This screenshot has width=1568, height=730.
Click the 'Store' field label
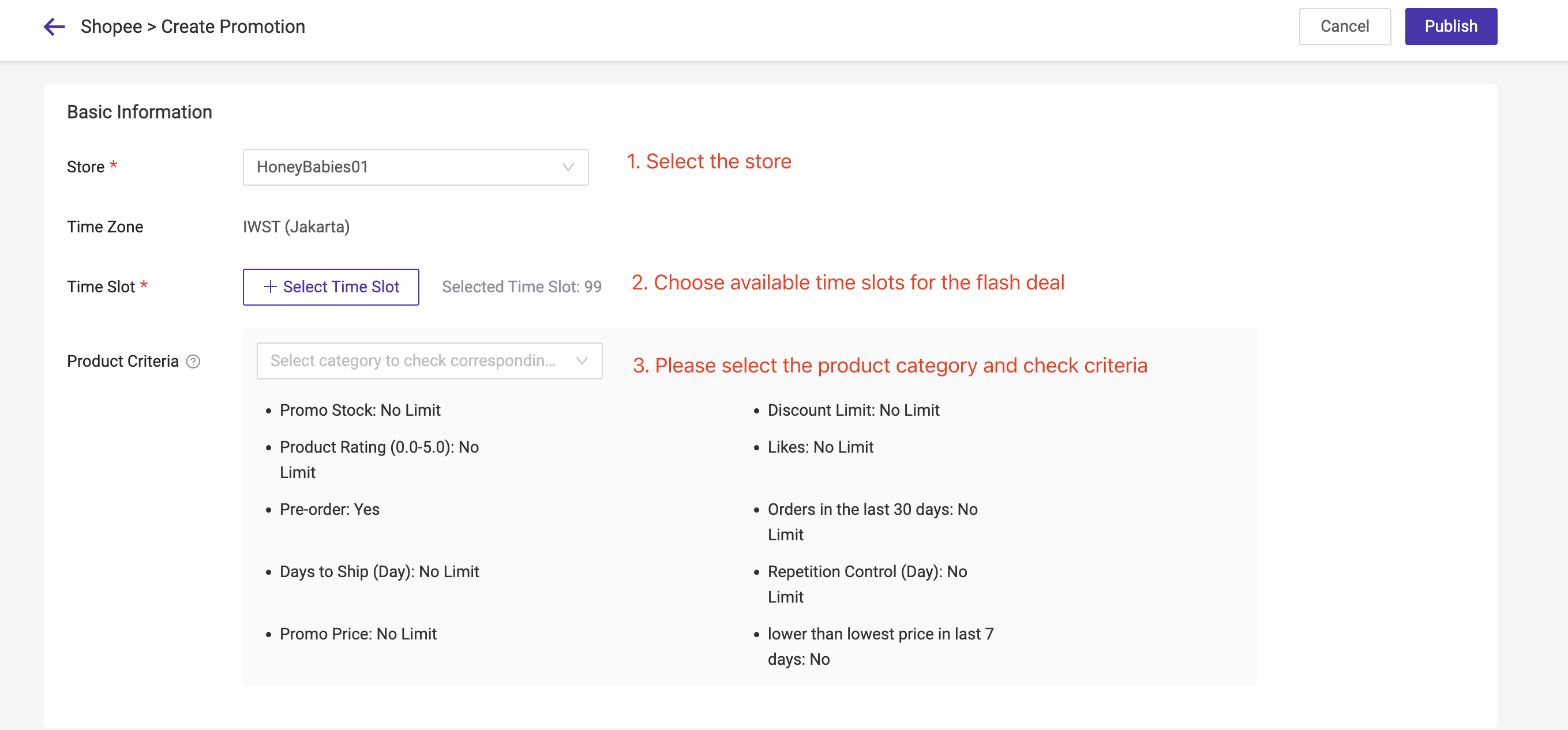(86, 167)
